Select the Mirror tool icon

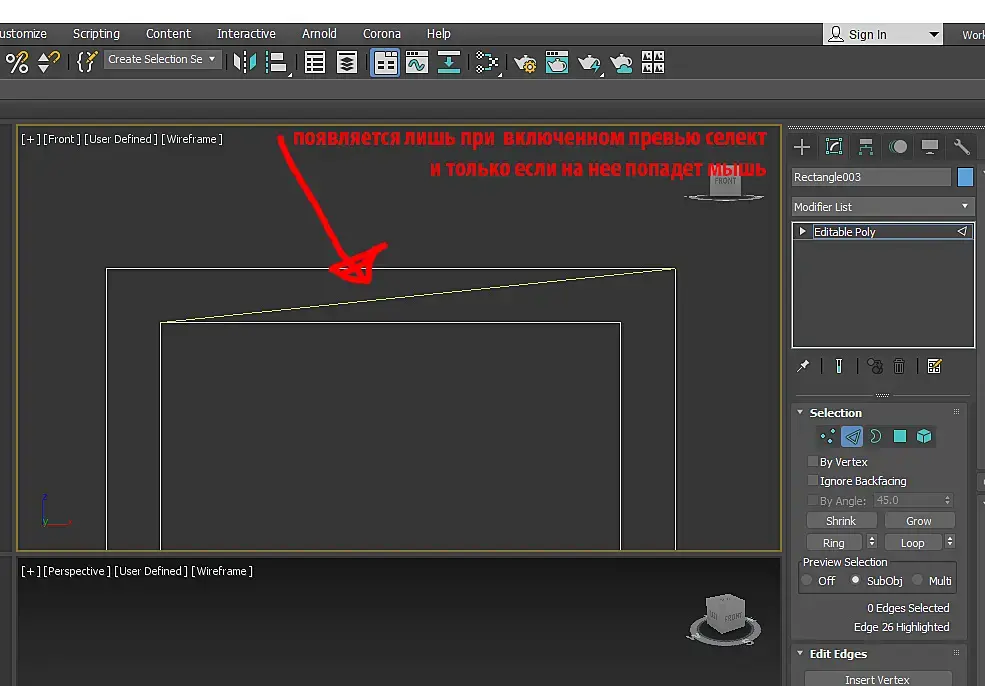(245, 62)
